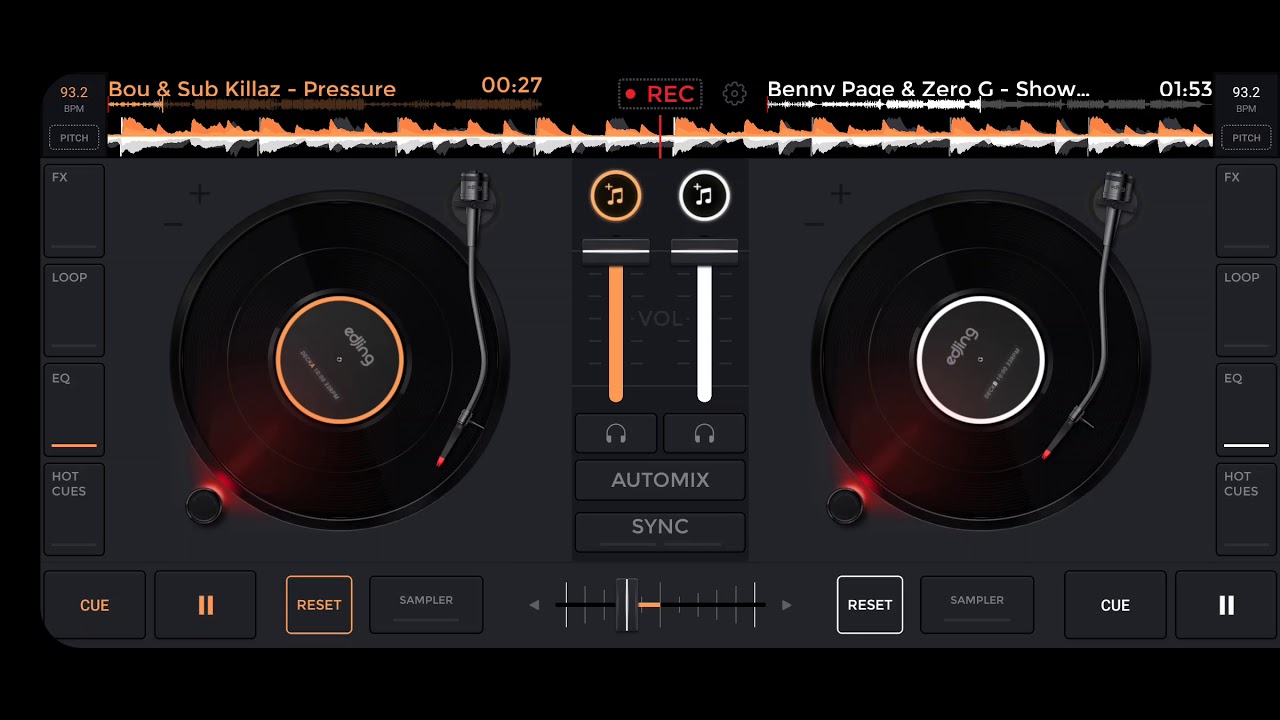1280x720 pixels.
Task: Reset the right deck with white RESET
Action: 870,605
